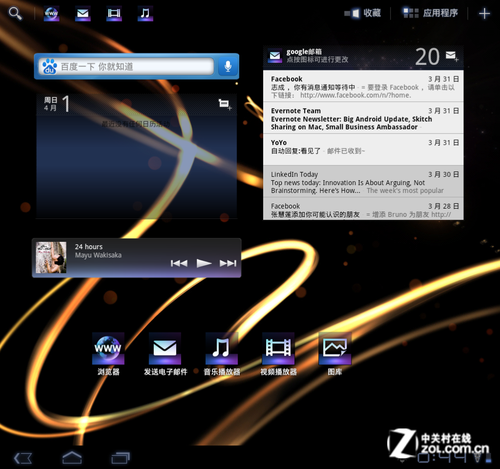Tap the Baidu voice search microphone
The width and height of the screenshot is (500, 469).
228,66
